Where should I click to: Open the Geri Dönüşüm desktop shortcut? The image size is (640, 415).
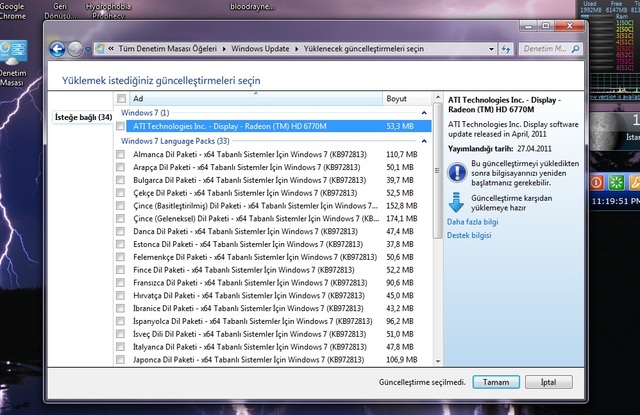pos(60,11)
